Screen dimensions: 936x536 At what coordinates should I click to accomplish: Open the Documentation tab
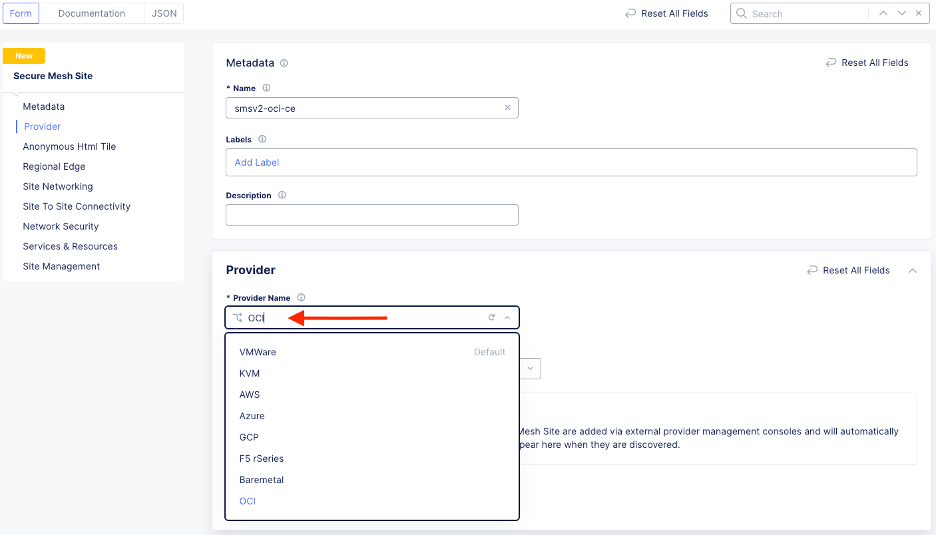pyautogui.click(x=92, y=13)
